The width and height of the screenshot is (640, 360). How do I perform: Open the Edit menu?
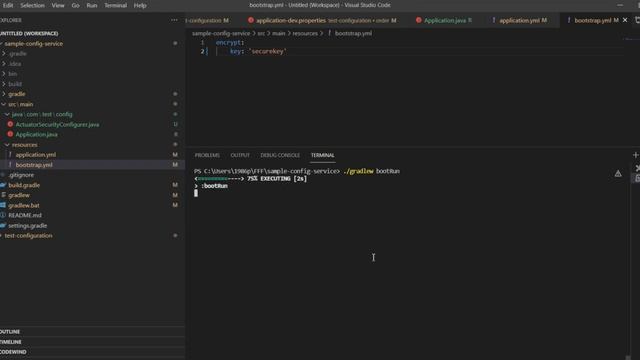click(x=8, y=5)
